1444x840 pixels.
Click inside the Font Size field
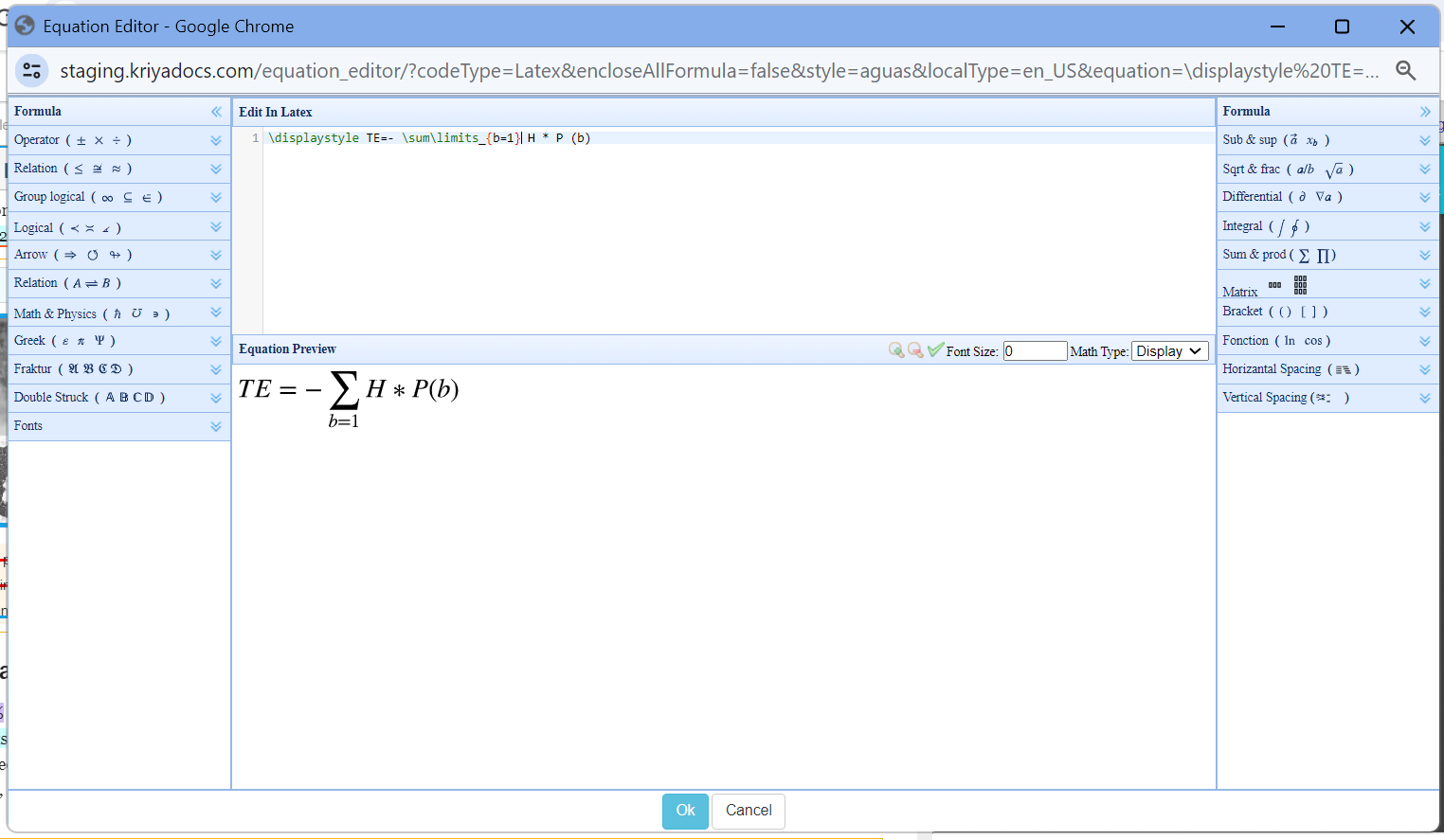1035,350
